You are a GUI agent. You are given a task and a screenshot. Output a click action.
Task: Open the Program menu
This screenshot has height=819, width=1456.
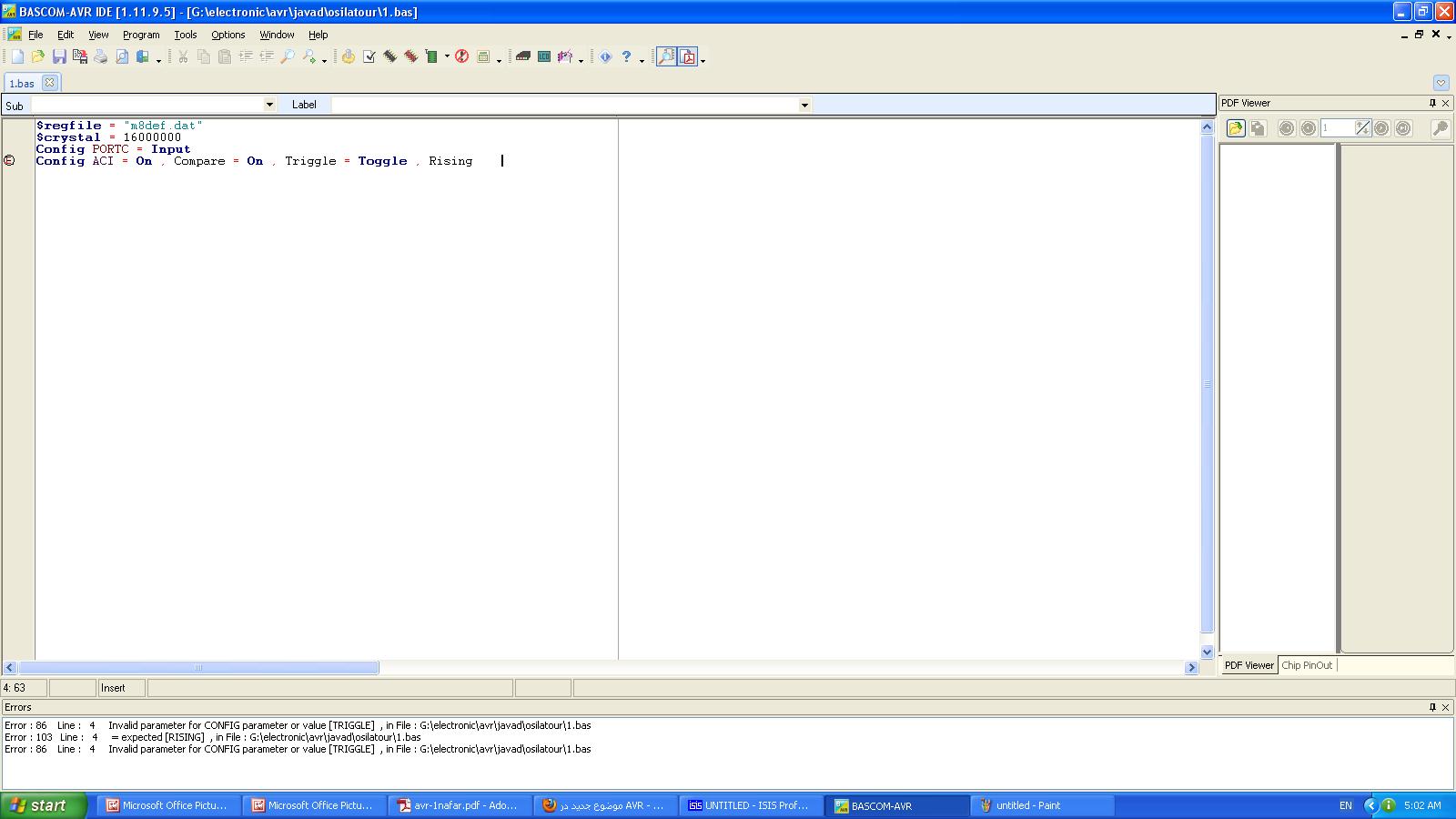(141, 35)
